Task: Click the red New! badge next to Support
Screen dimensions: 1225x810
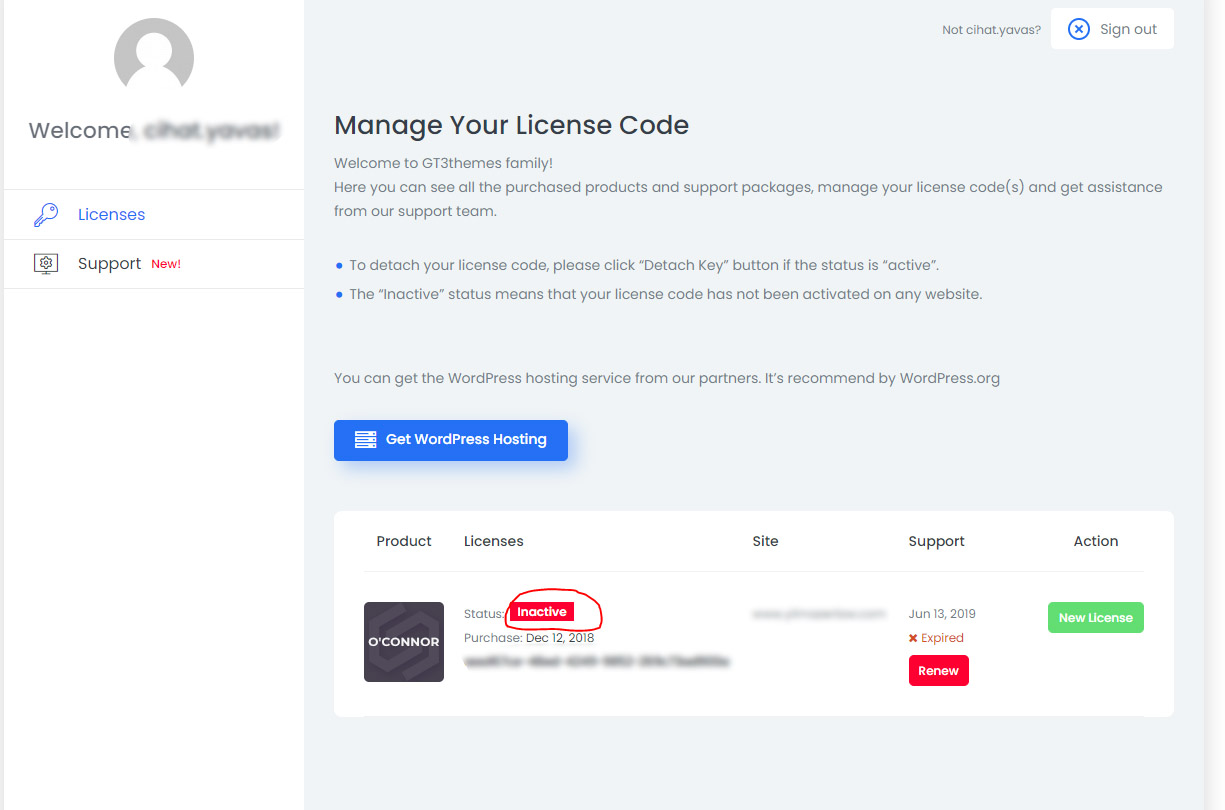Action: click(166, 264)
